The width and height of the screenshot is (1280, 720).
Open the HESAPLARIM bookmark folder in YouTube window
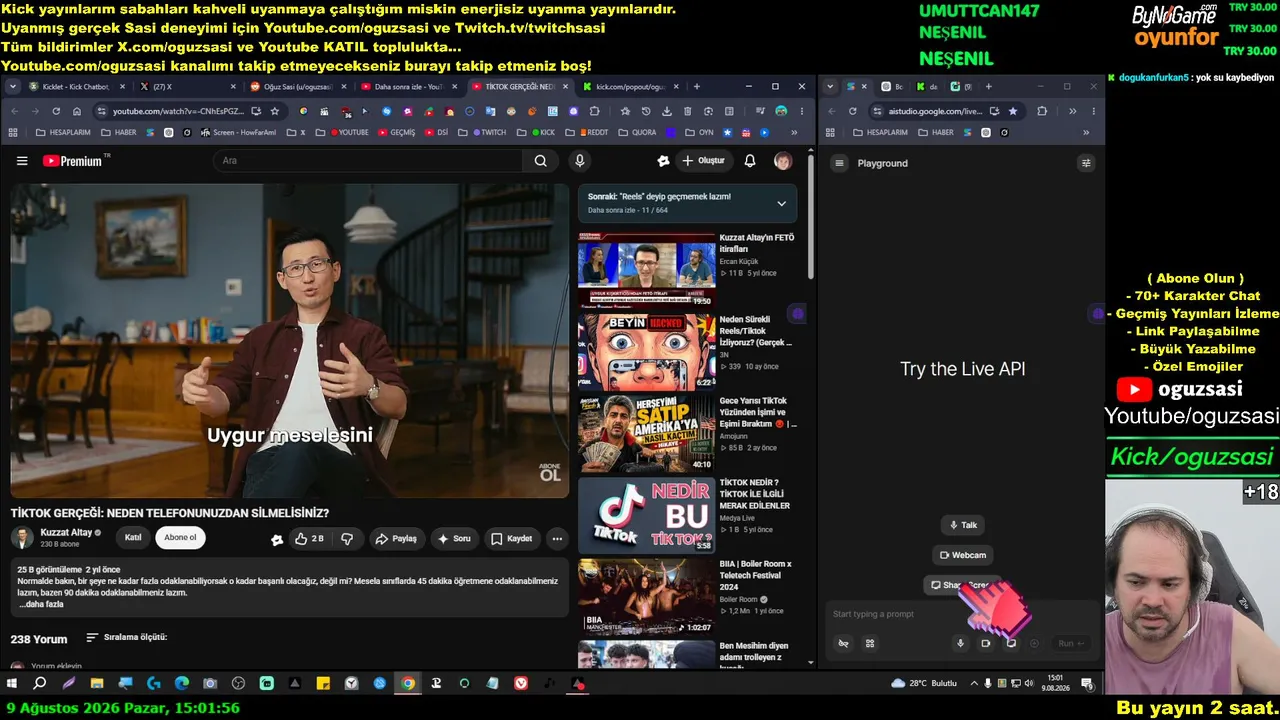click(x=62, y=132)
